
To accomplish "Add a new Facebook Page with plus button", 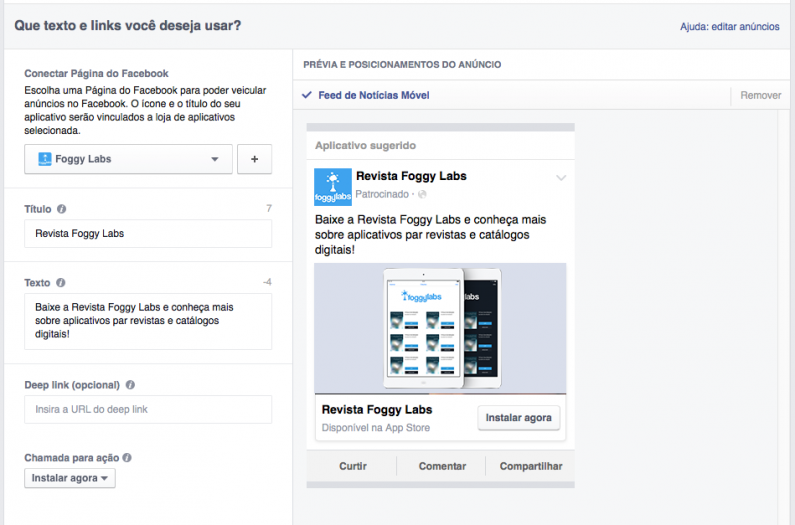I will click(255, 159).
